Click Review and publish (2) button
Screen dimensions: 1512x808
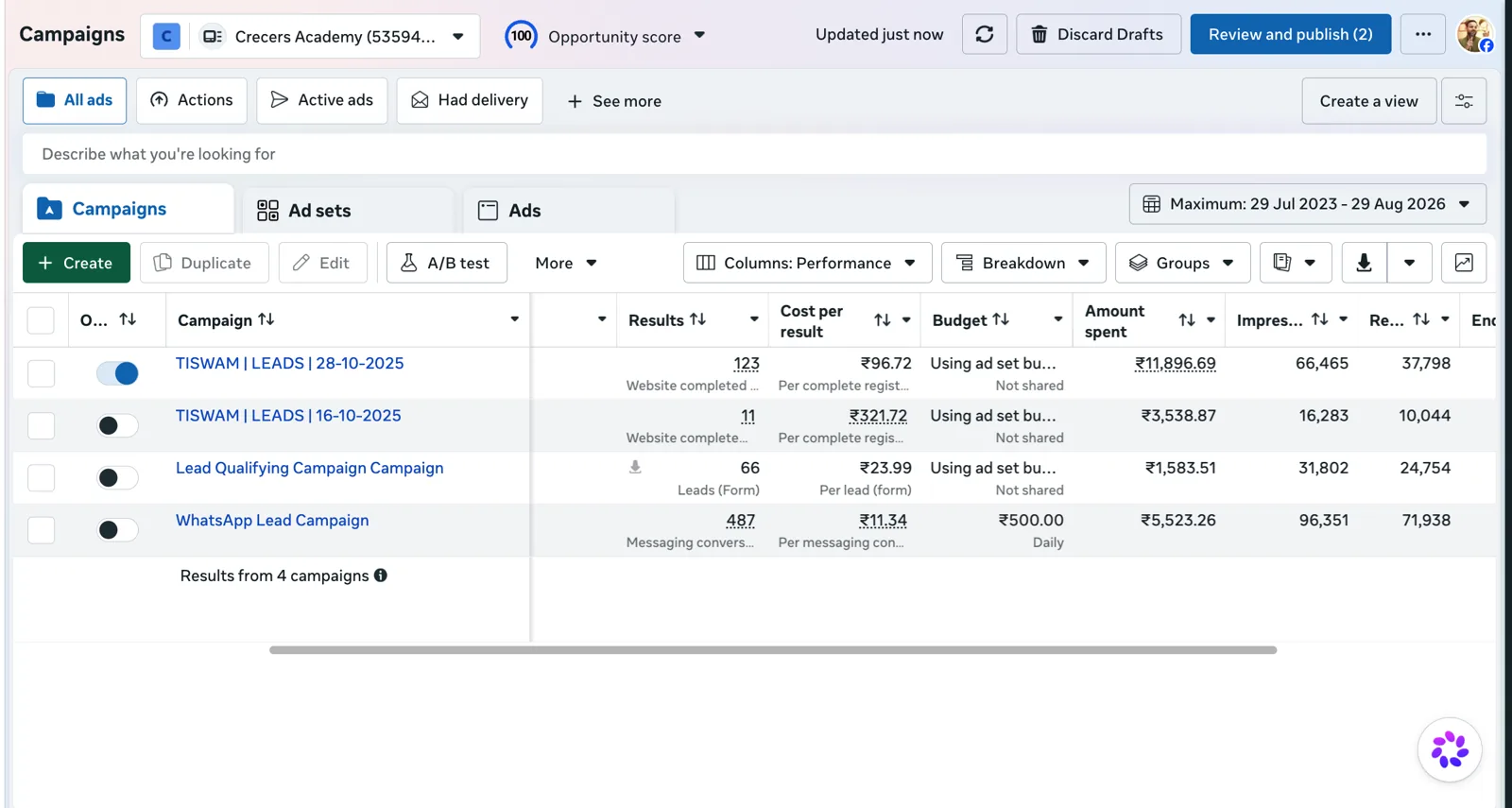point(1290,34)
